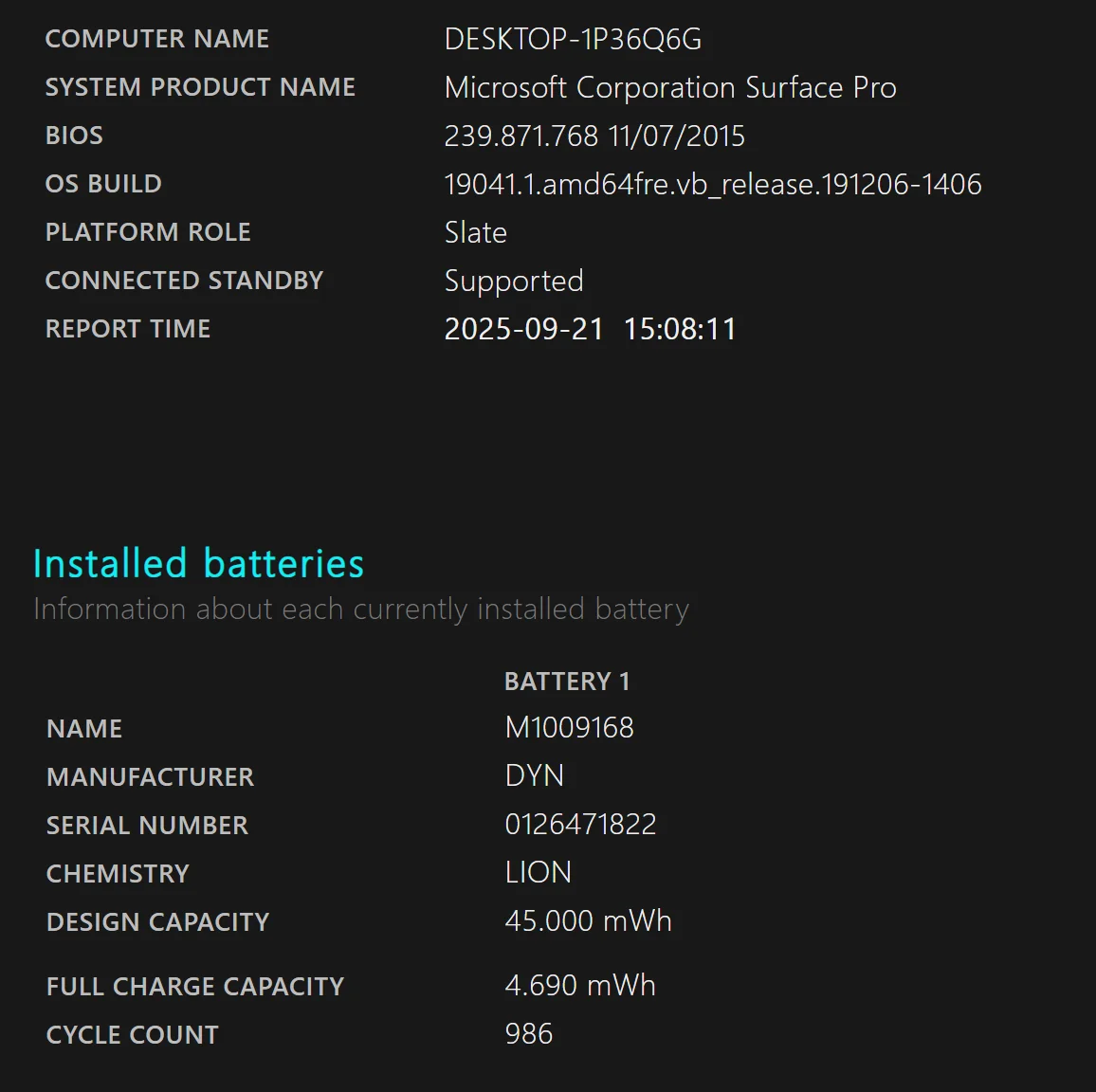Click the cycle count value 986
Image resolution: width=1096 pixels, height=1092 pixels.
[x=528, y=1034]
